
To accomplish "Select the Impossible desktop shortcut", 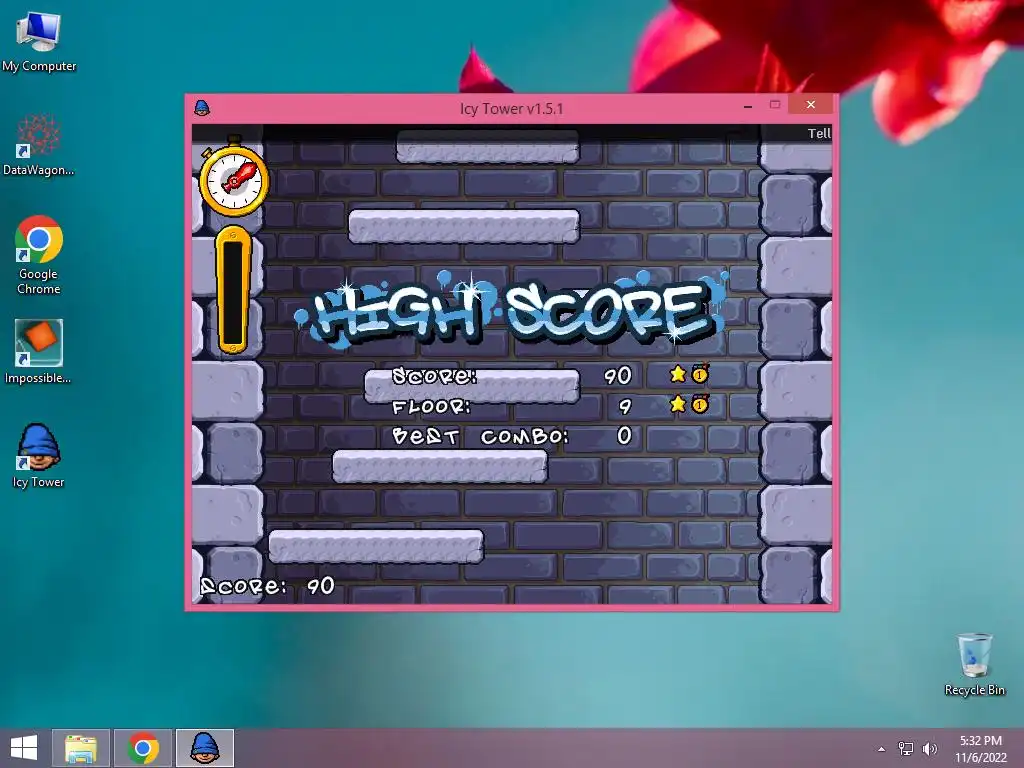I will (x=39, y=351).
